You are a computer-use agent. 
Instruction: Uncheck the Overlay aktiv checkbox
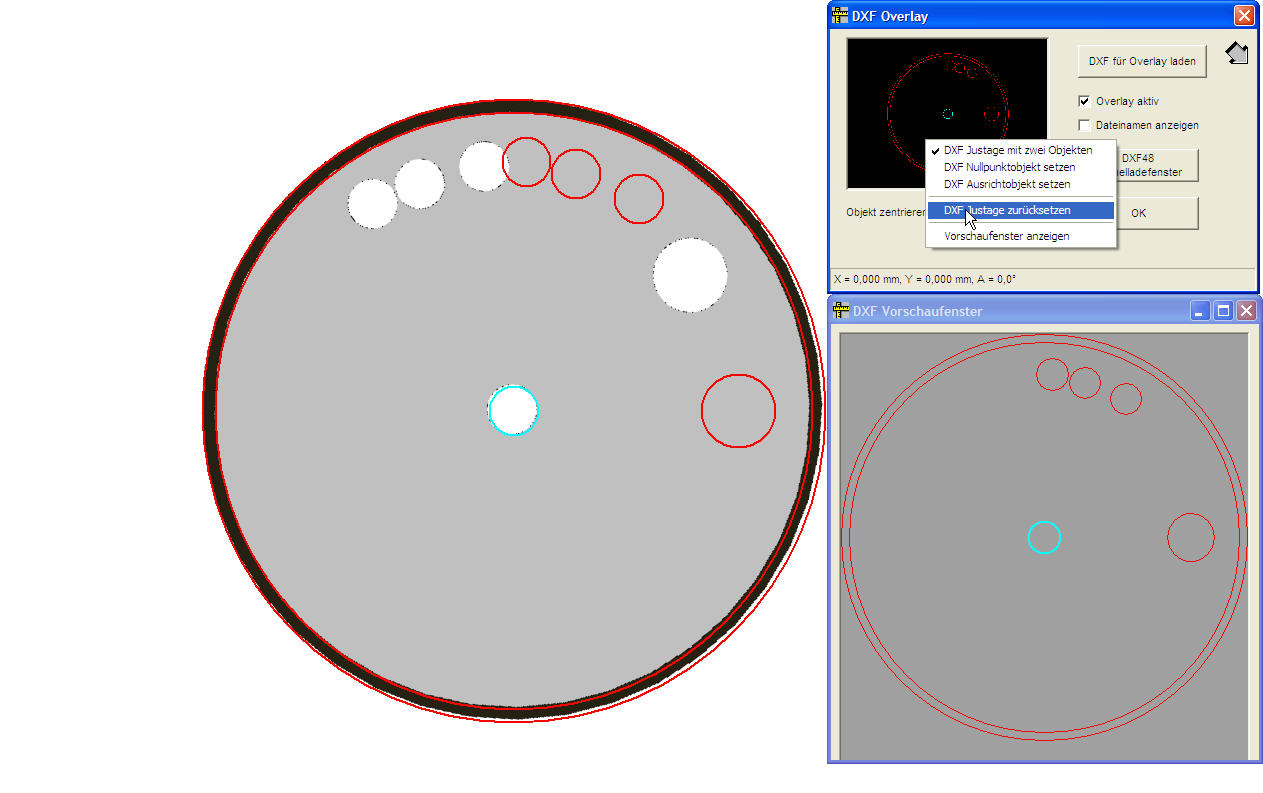[x=1084, y=101]
